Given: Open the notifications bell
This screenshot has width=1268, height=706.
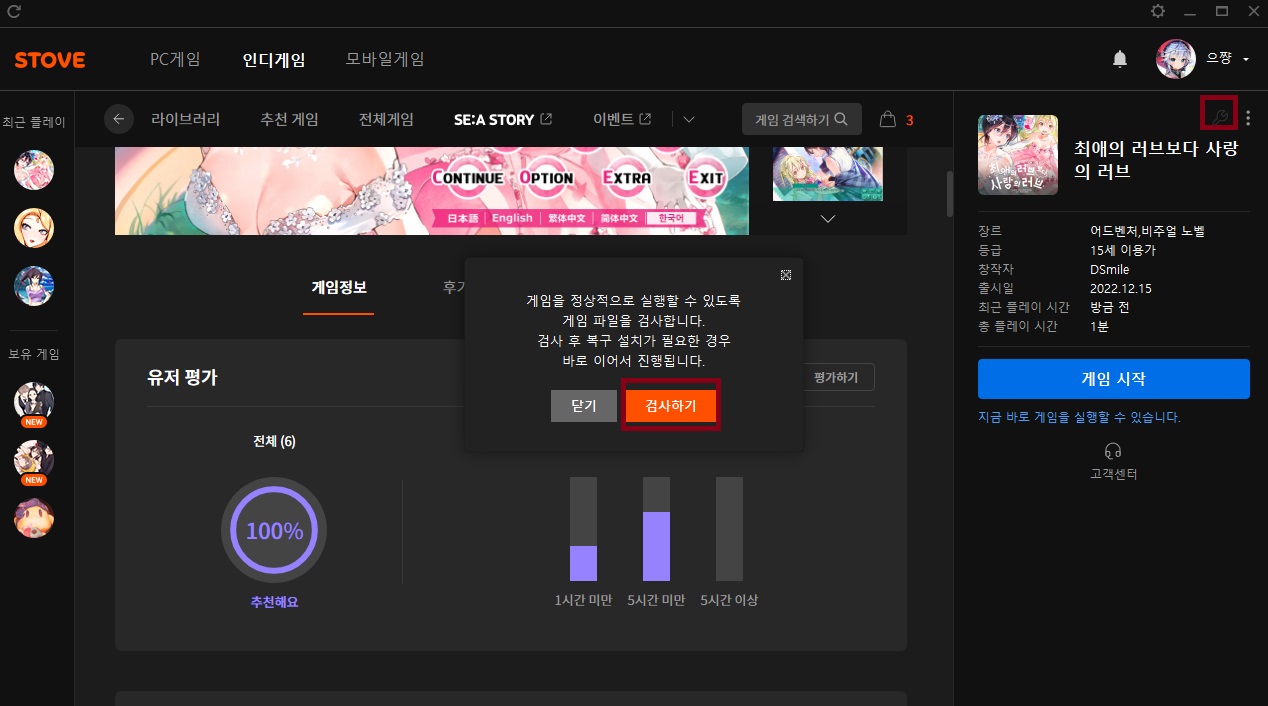Looking at the screenshot, I should (1120, 59).
